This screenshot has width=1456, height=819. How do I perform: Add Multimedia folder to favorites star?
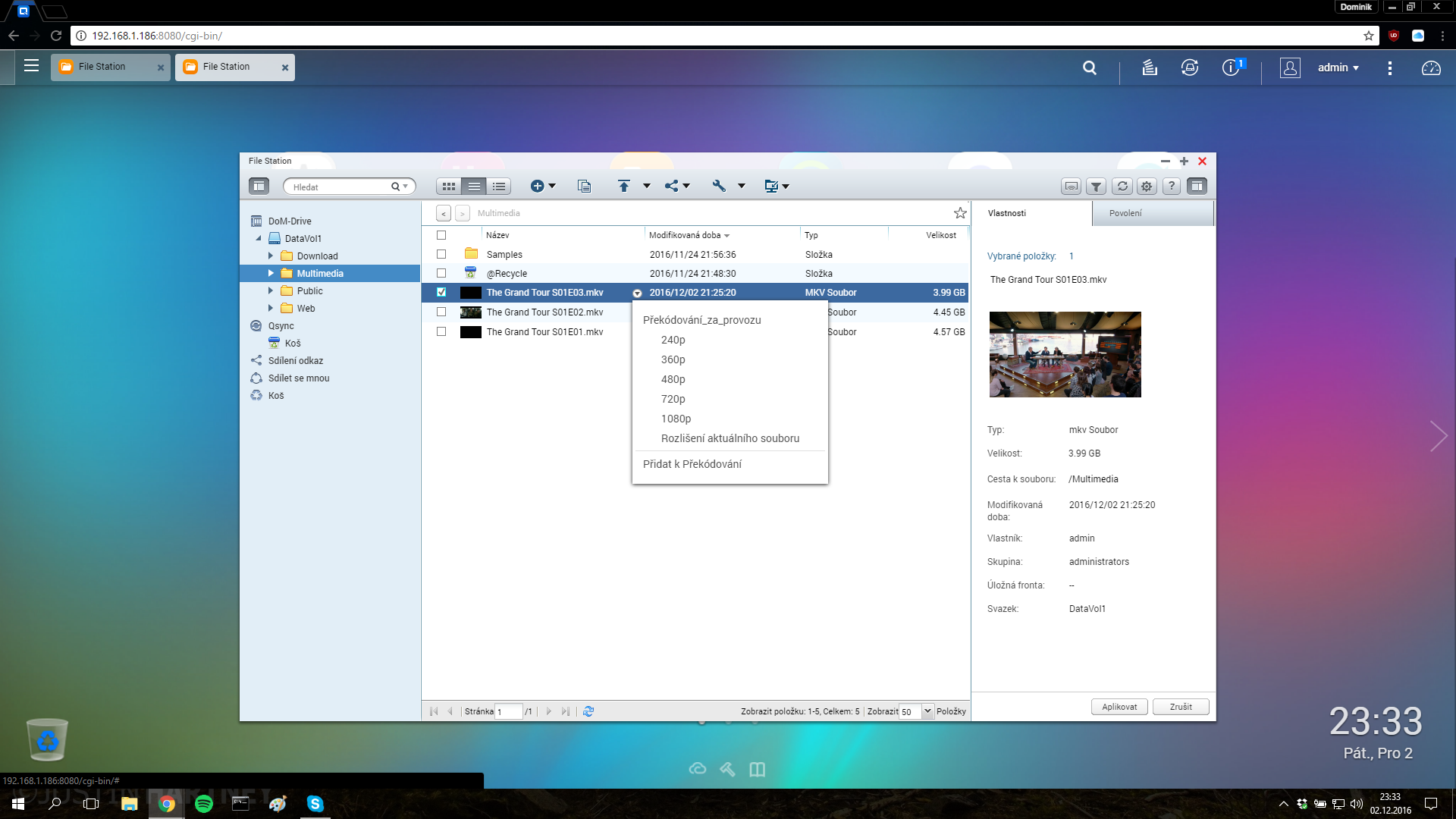(x=959, y=213)
